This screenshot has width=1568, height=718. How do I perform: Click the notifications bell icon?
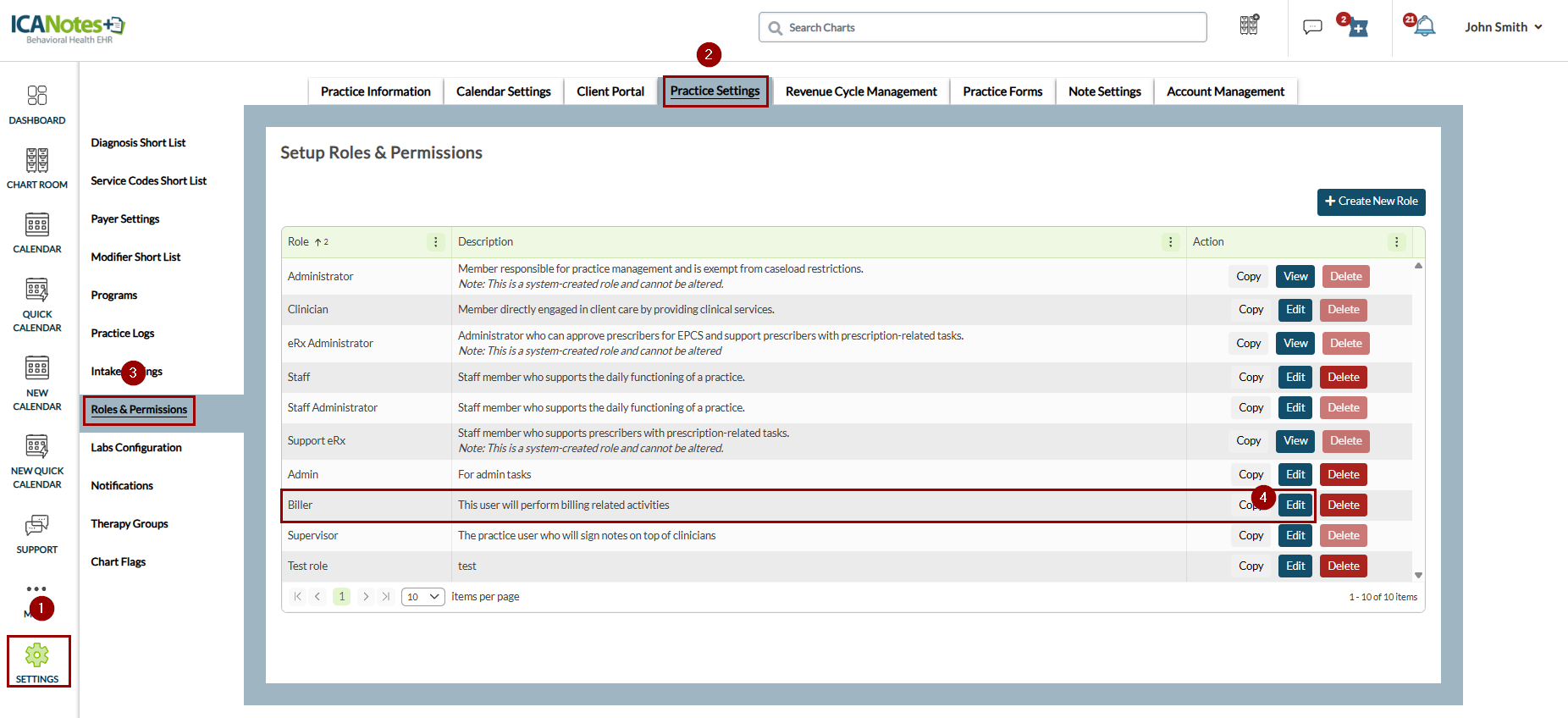[1425, 27]
